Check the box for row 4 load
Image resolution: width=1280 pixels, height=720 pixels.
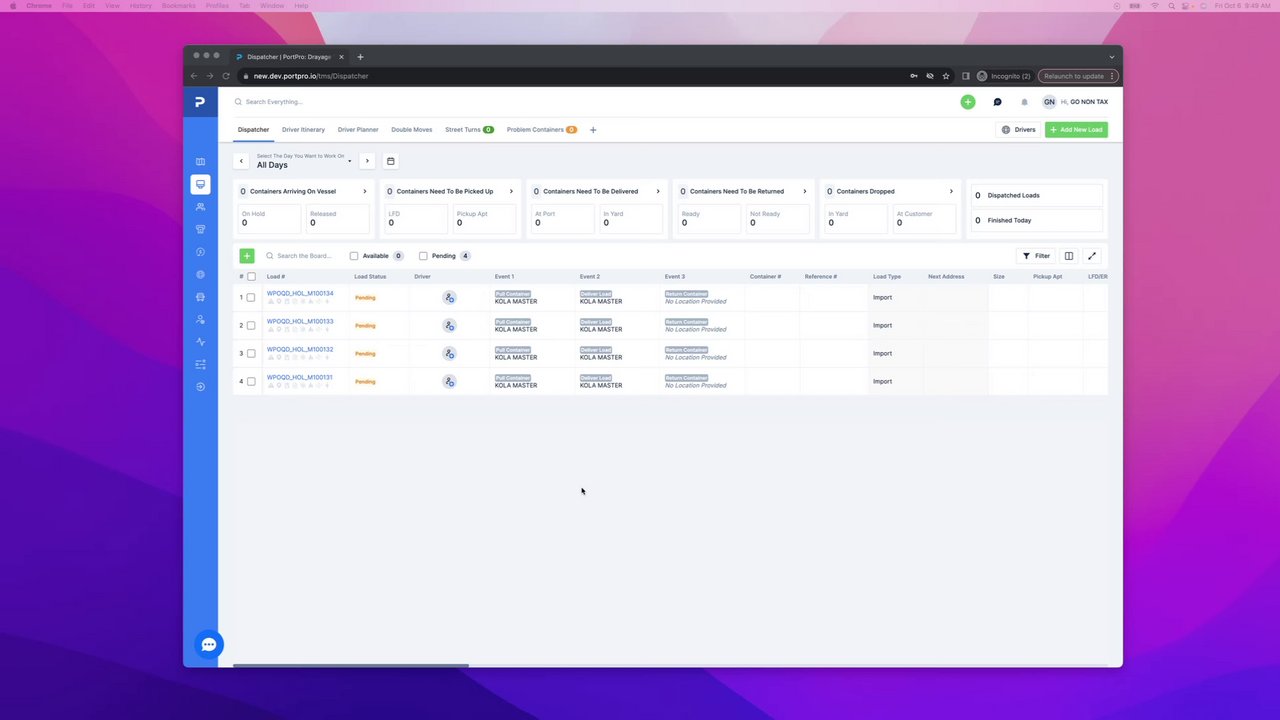[251, 381]
